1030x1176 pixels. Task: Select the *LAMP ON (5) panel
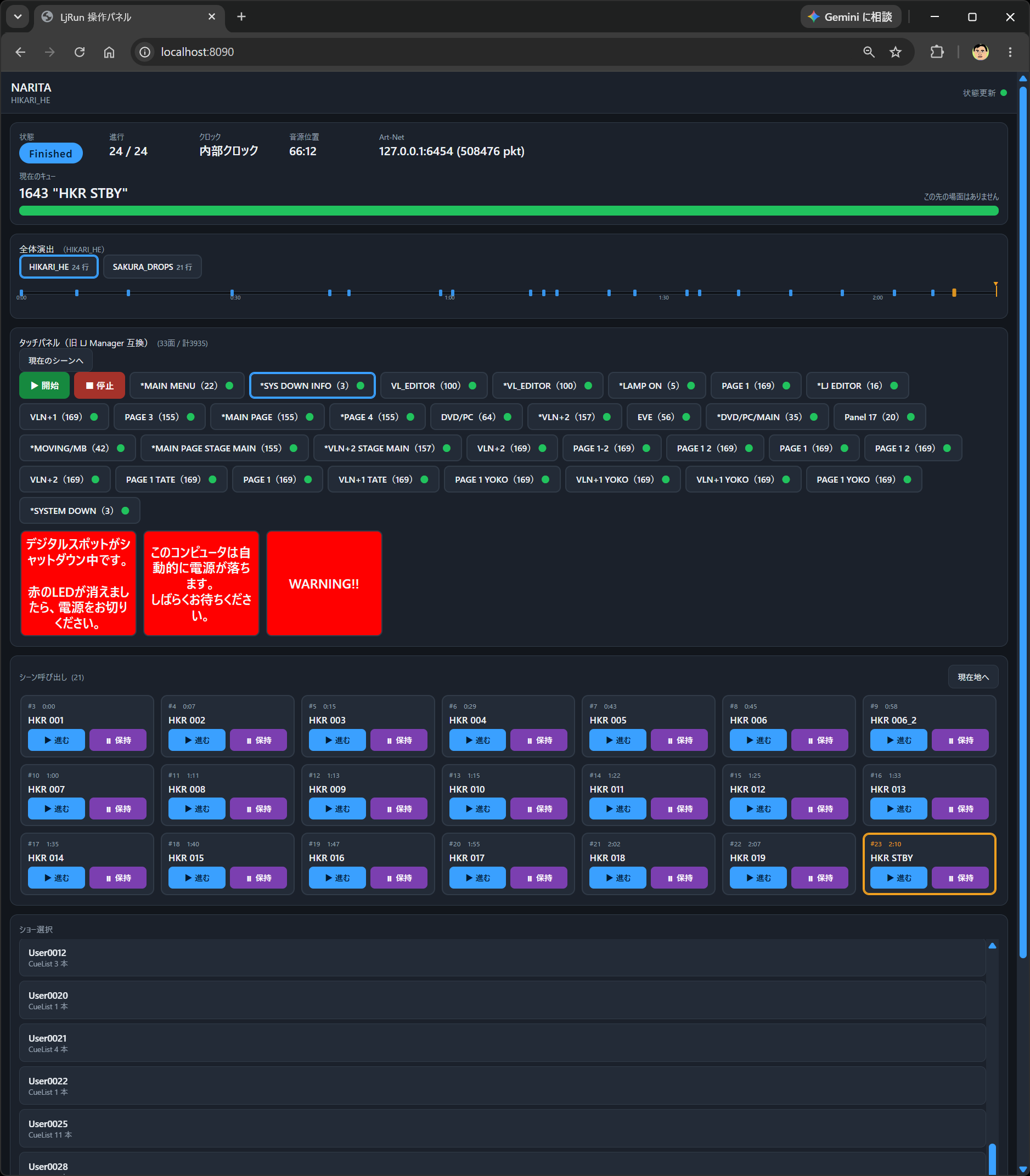click(x=656, y=386)
